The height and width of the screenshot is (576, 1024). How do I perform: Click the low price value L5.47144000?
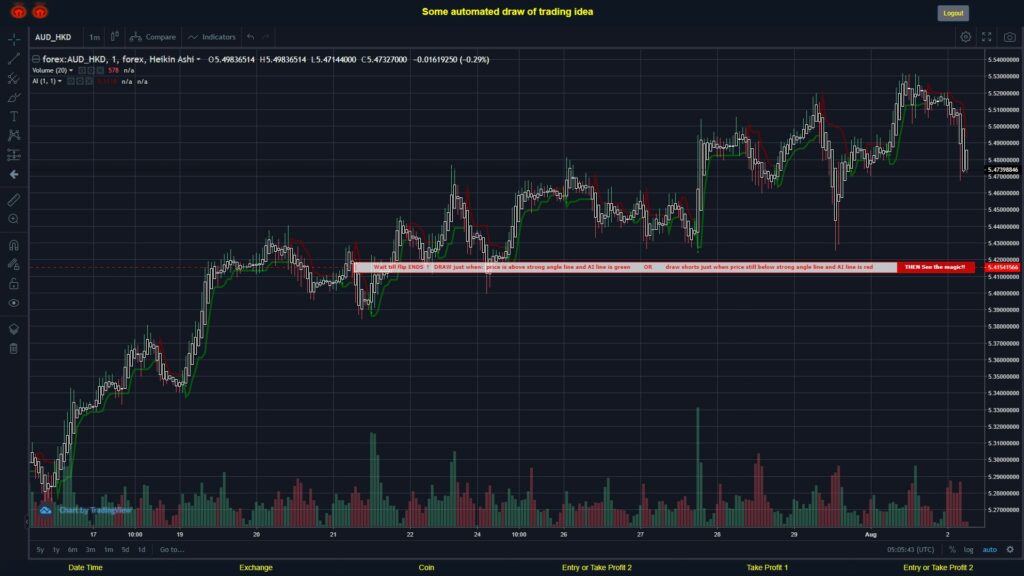(x=334, y=59)
